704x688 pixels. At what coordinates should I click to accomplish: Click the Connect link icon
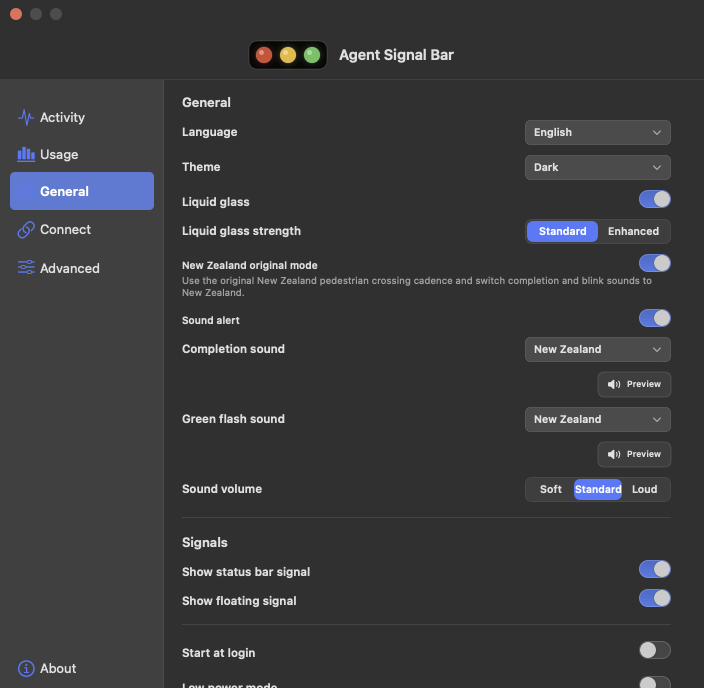[x=26, y=229]
